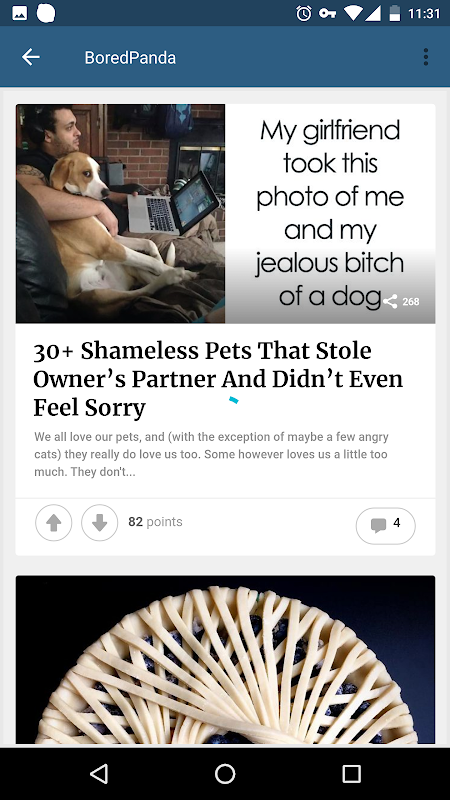Tap the image notification icon in status bar

click(x=19, y=13)
